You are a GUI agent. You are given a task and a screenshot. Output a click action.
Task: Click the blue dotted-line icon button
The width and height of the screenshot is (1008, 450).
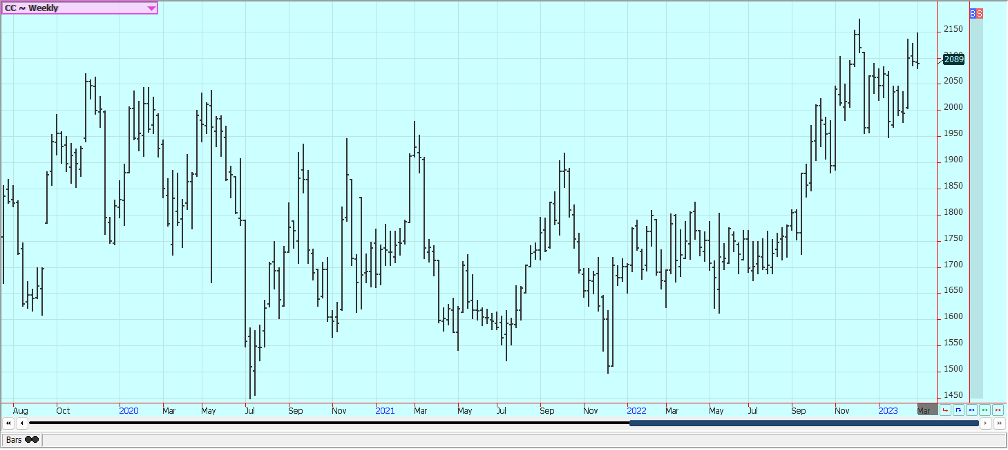click(971, 410)
